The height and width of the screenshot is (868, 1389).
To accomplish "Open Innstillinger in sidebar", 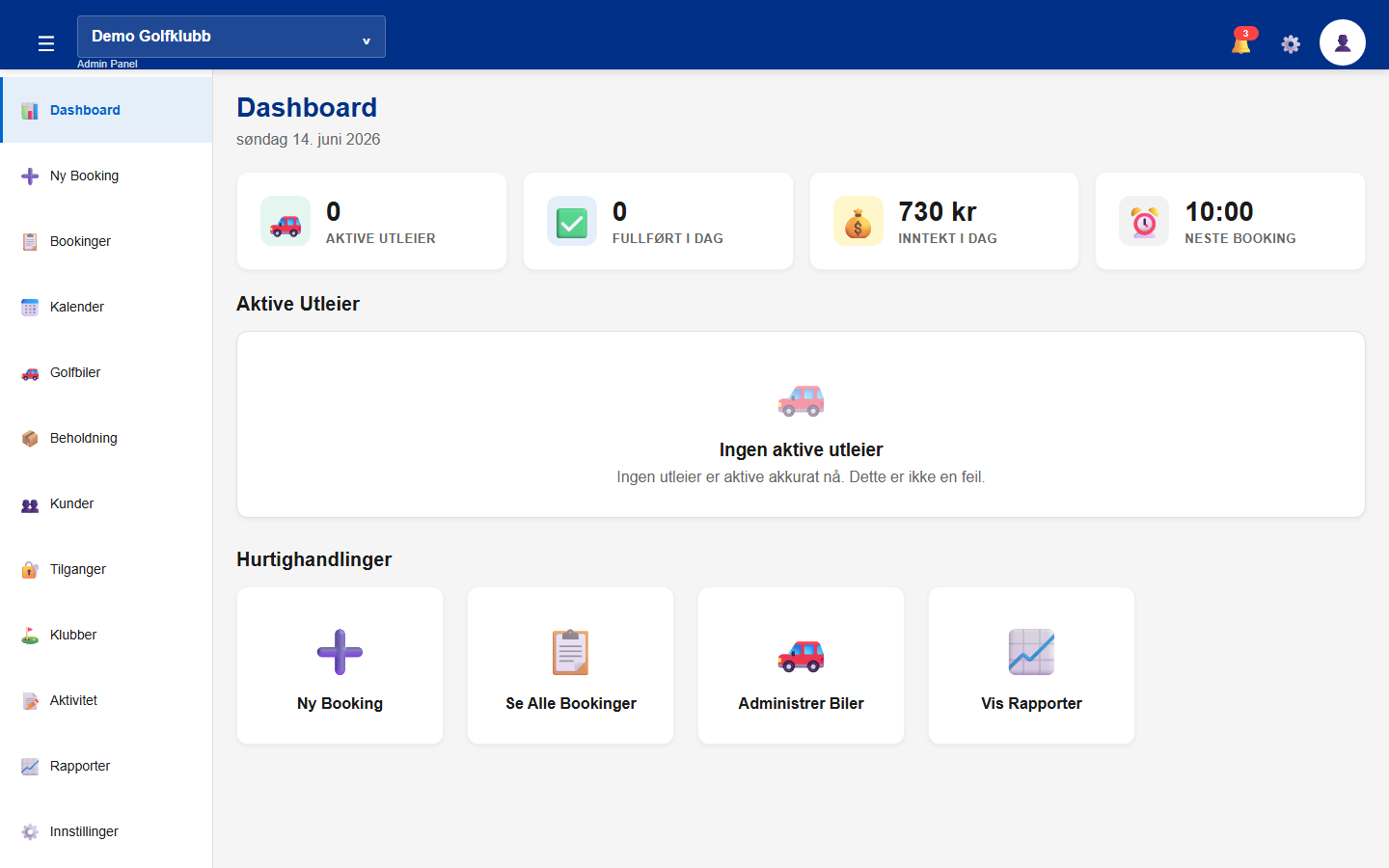I will (84, 831).
